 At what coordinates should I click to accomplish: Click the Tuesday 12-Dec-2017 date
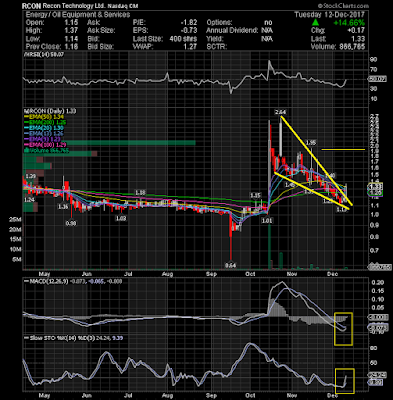point(330,15)
